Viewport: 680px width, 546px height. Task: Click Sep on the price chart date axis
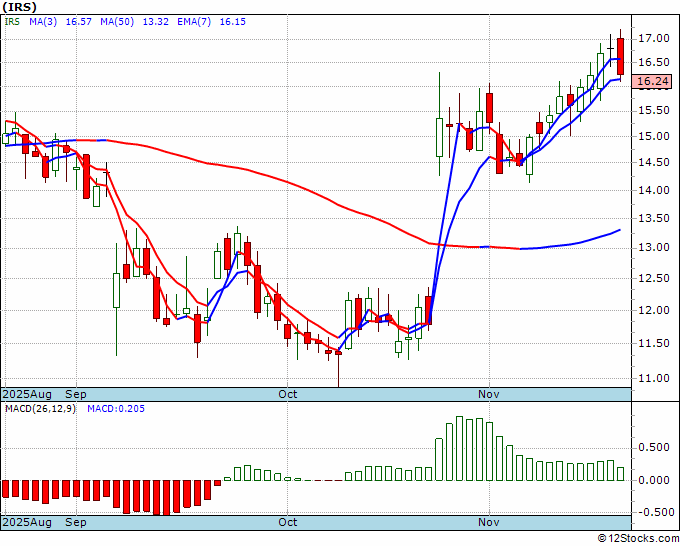point(76,394)
